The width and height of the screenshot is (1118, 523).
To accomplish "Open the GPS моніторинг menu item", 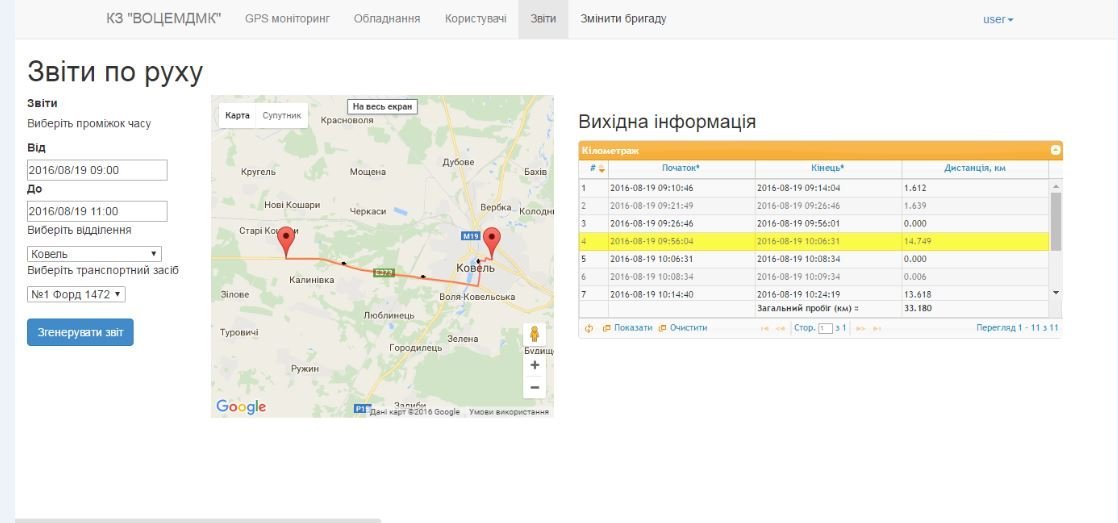I will pos(287,19).
